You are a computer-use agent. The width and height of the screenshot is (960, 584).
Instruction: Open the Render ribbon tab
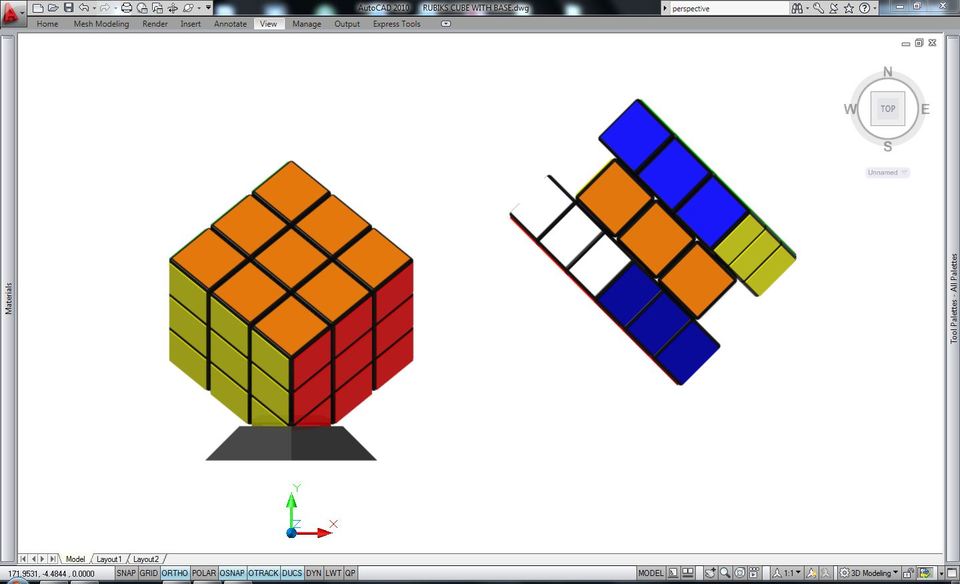[x=155, y=24]
